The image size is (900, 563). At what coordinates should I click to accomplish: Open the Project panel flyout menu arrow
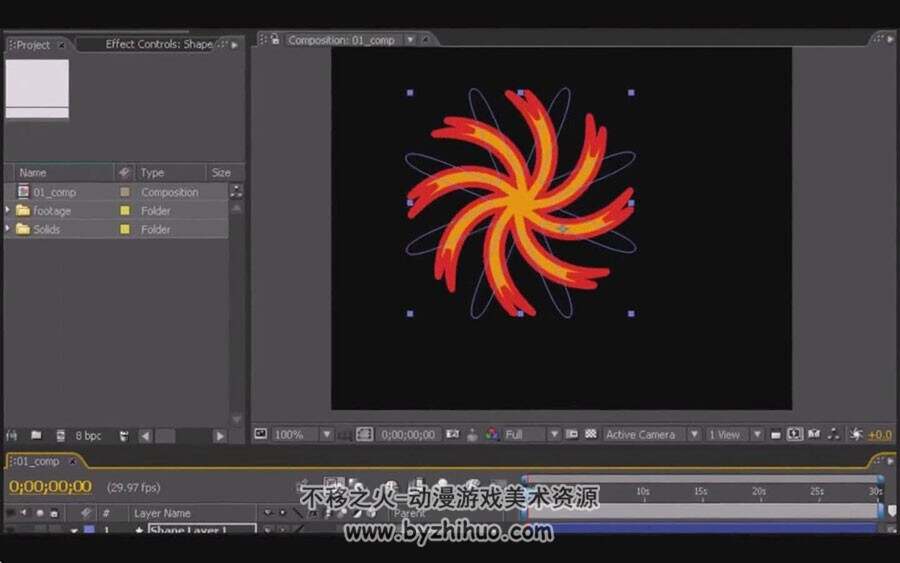235,44
